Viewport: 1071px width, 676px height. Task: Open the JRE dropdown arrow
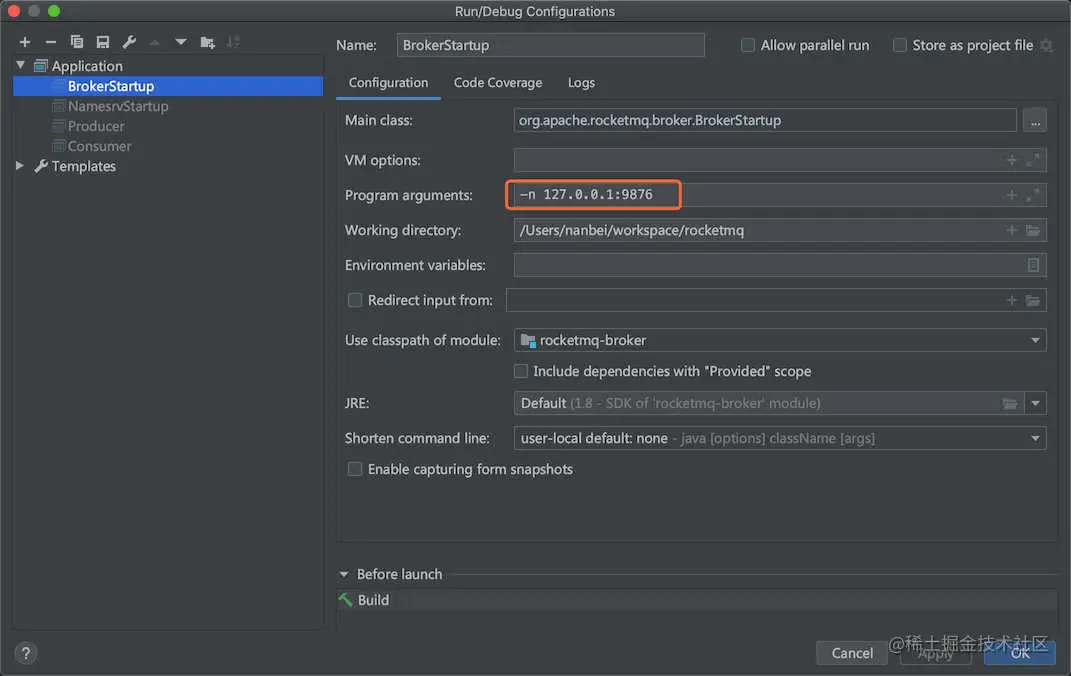pos(1035,404)
